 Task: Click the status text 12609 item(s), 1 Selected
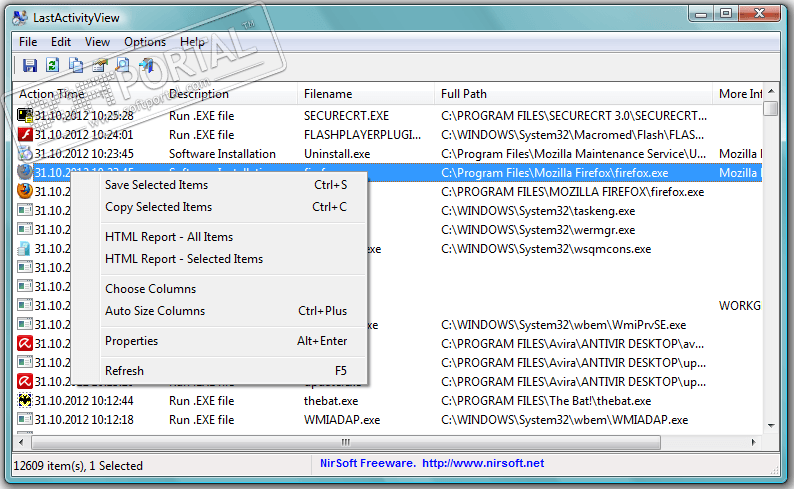pos(78,466)
